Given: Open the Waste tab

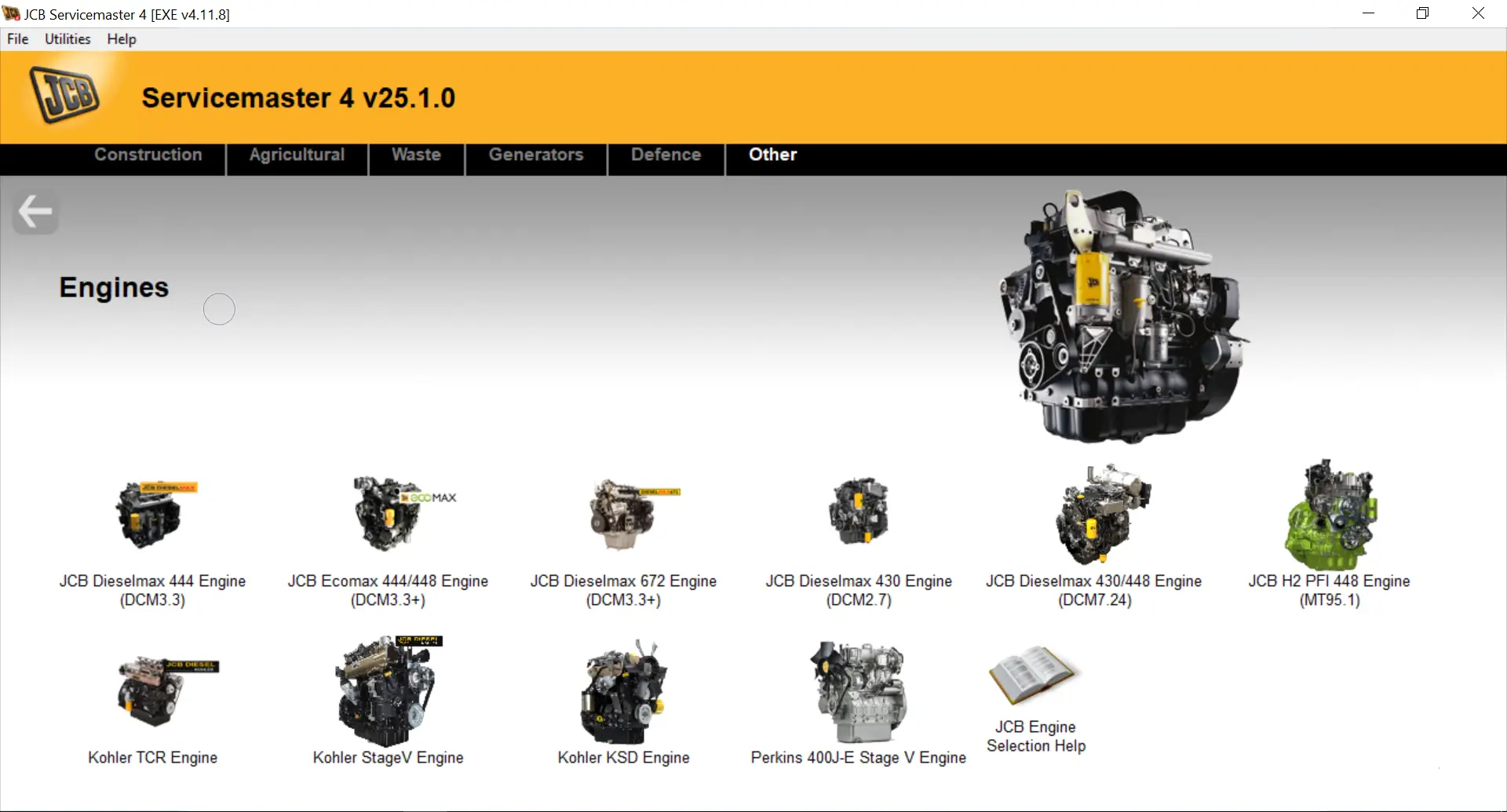Looking at the screenshot, I should tap(416, 155).
